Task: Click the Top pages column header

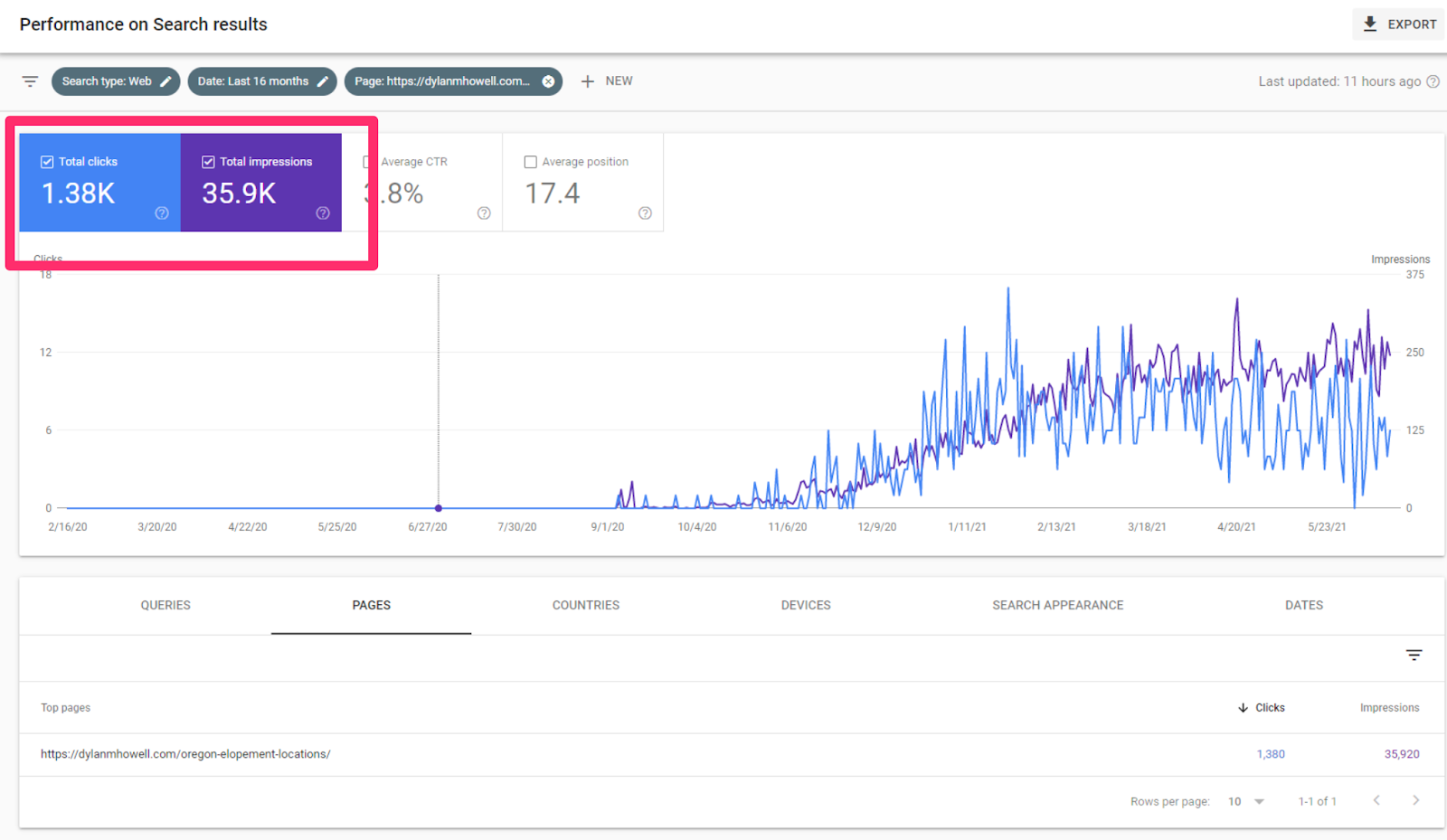Action: 65,708
